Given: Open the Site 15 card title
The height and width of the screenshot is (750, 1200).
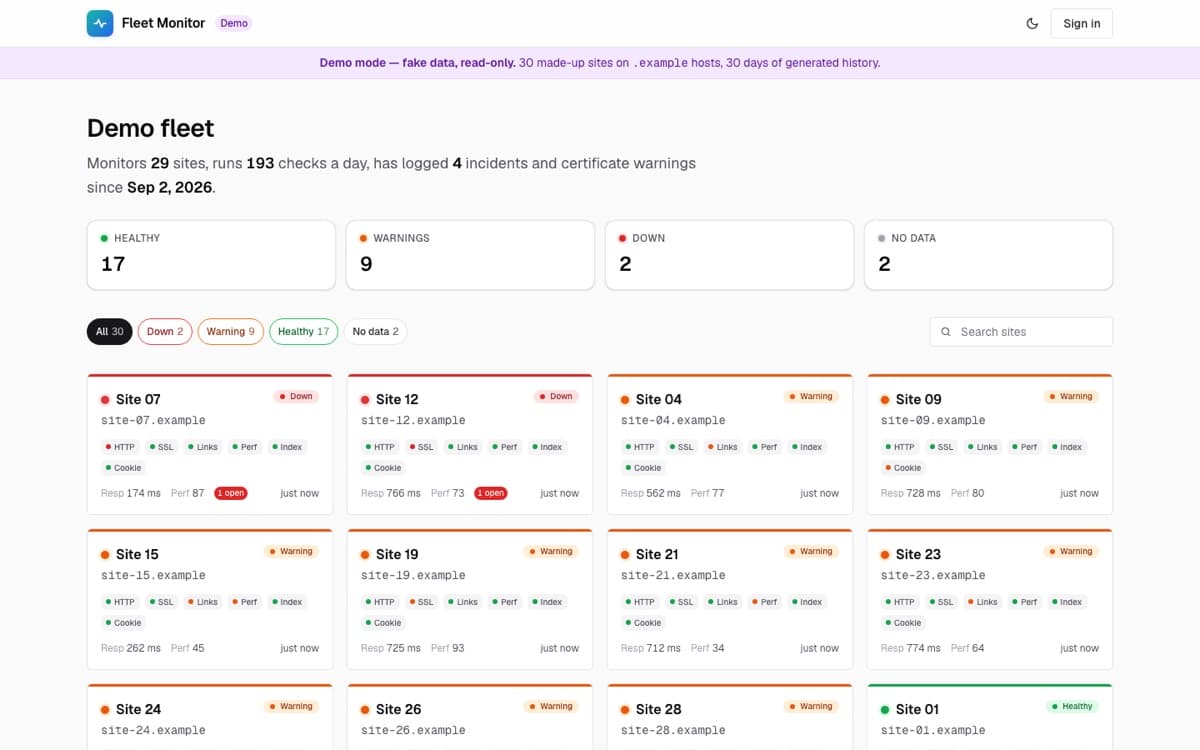Looking at the screenshot, I should 137,554.
